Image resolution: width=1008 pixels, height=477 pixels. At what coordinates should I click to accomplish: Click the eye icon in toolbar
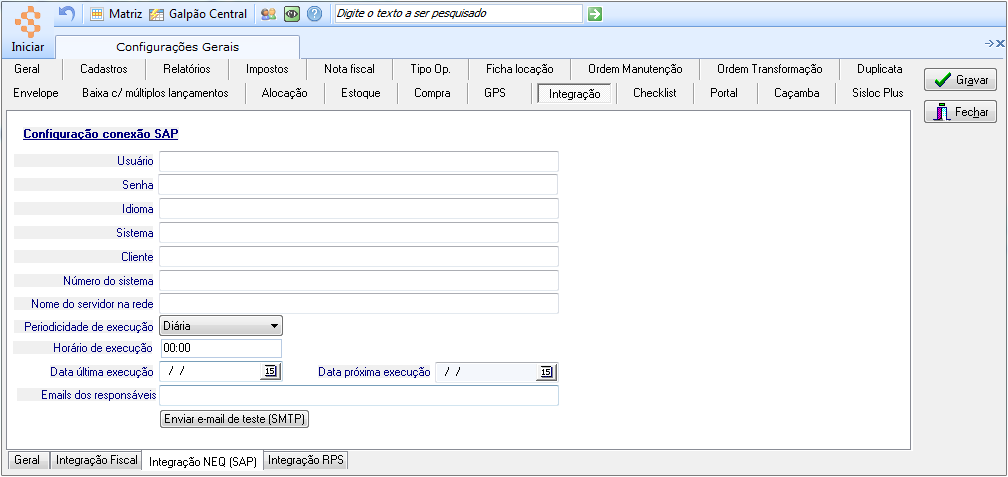292,14
